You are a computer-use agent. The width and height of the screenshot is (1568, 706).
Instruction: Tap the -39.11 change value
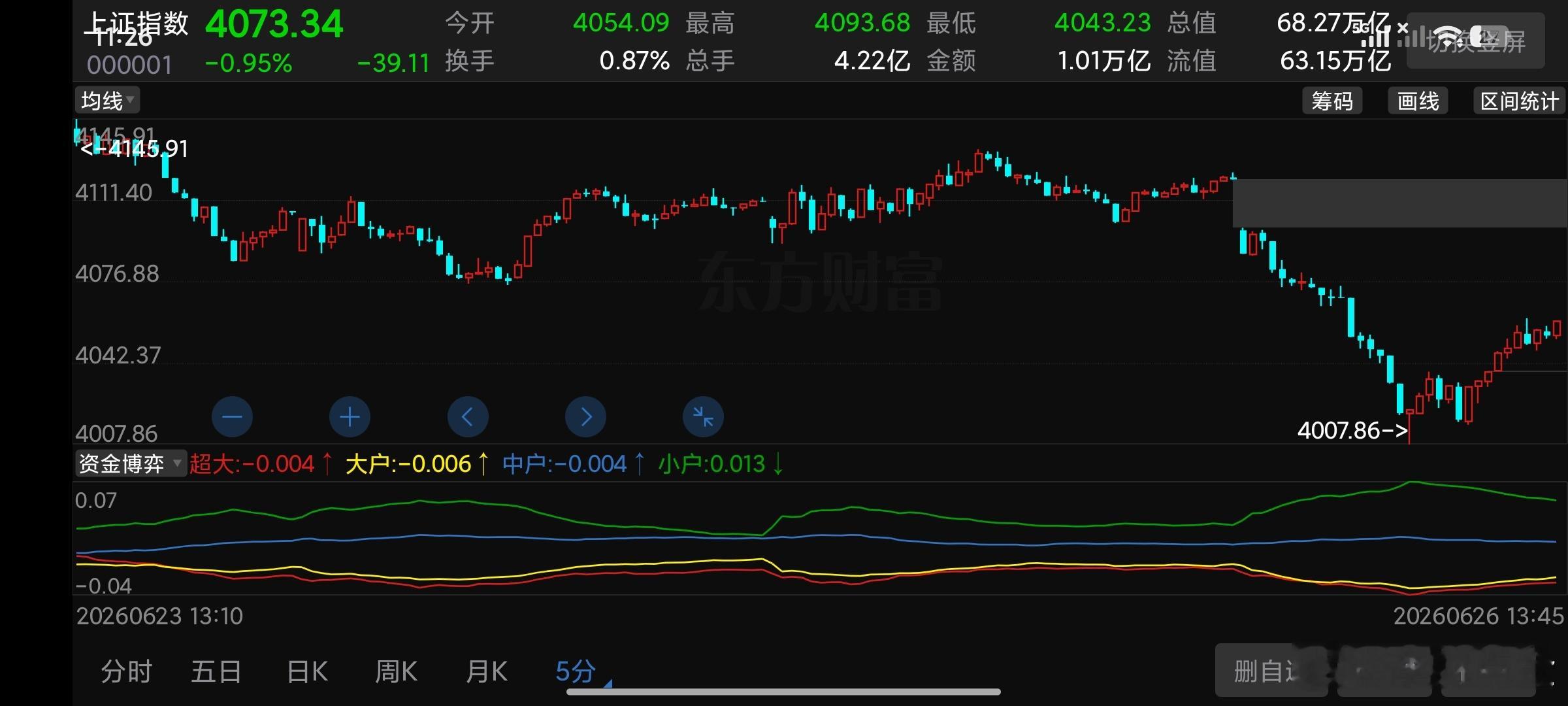point(393,63)
